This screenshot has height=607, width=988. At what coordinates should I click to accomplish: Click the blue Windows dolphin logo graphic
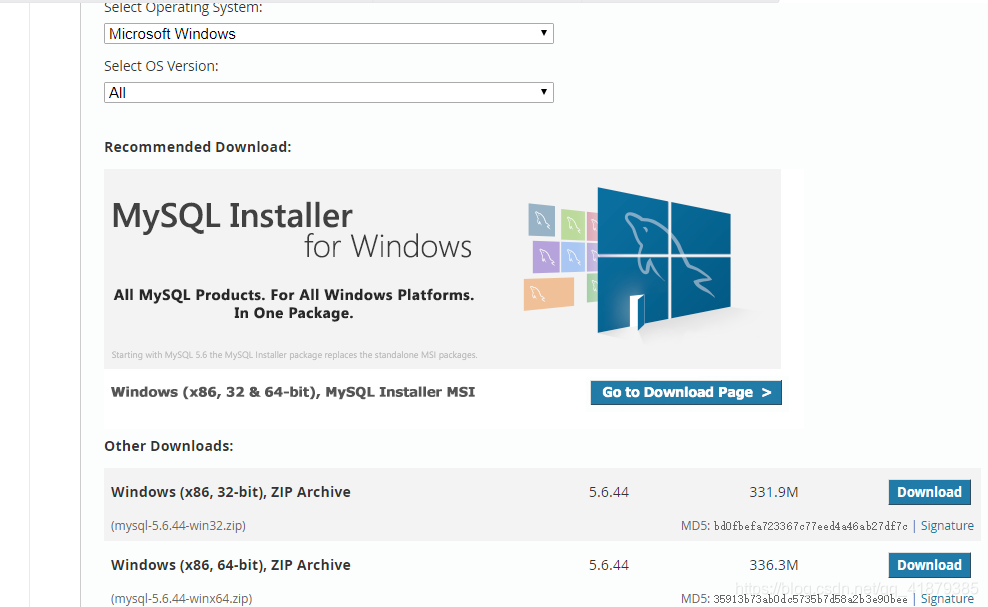[x=664, y=260]
